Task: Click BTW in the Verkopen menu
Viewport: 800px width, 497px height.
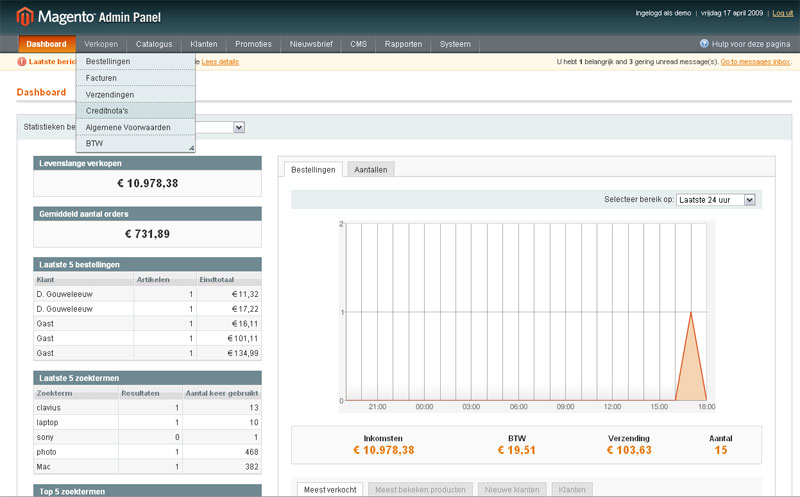Action: point(94,143)
